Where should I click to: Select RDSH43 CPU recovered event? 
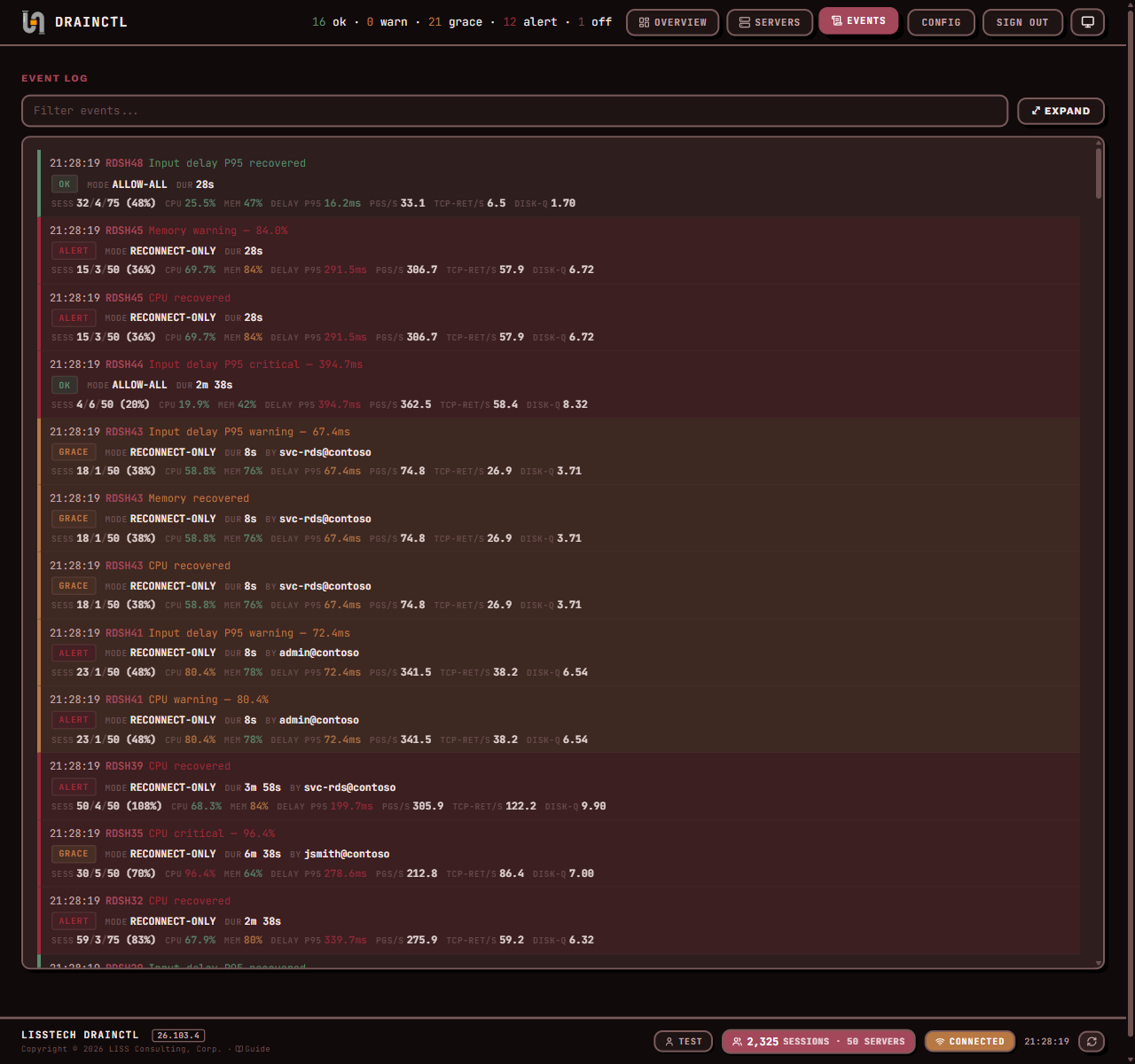[x=559, y=585]
